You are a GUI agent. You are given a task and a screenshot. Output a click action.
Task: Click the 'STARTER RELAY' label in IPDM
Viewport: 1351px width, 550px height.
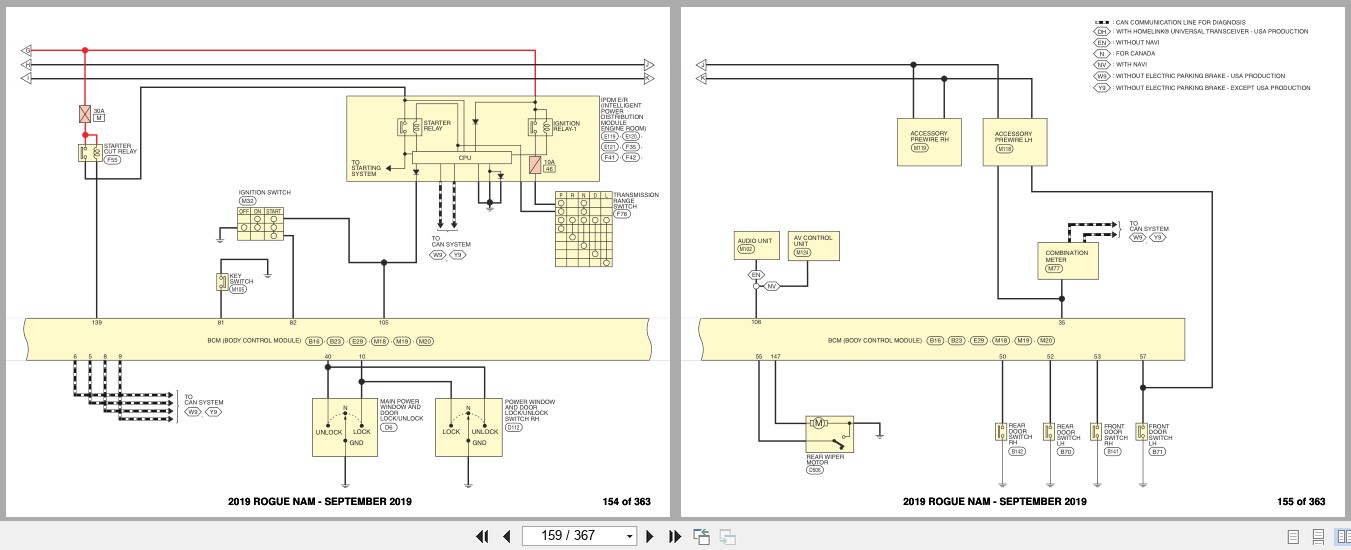point(437,125)
